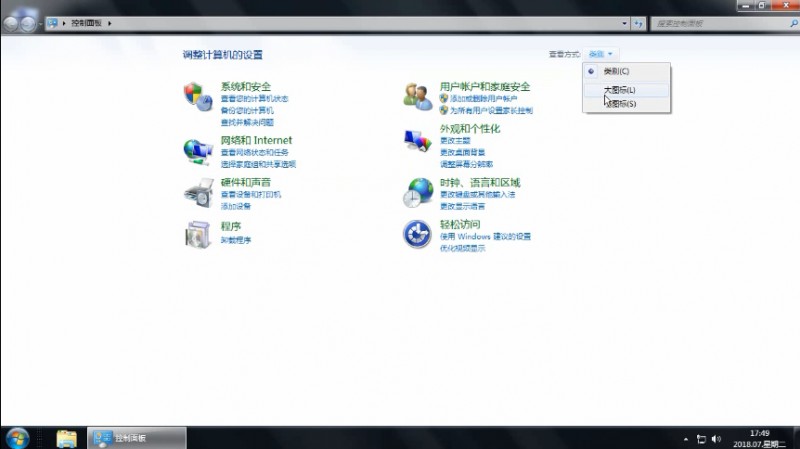Open File Explorer from the taskbar
Image resolution: width=800 pixels, height=449 pixels.
click(x=67, y=438)
